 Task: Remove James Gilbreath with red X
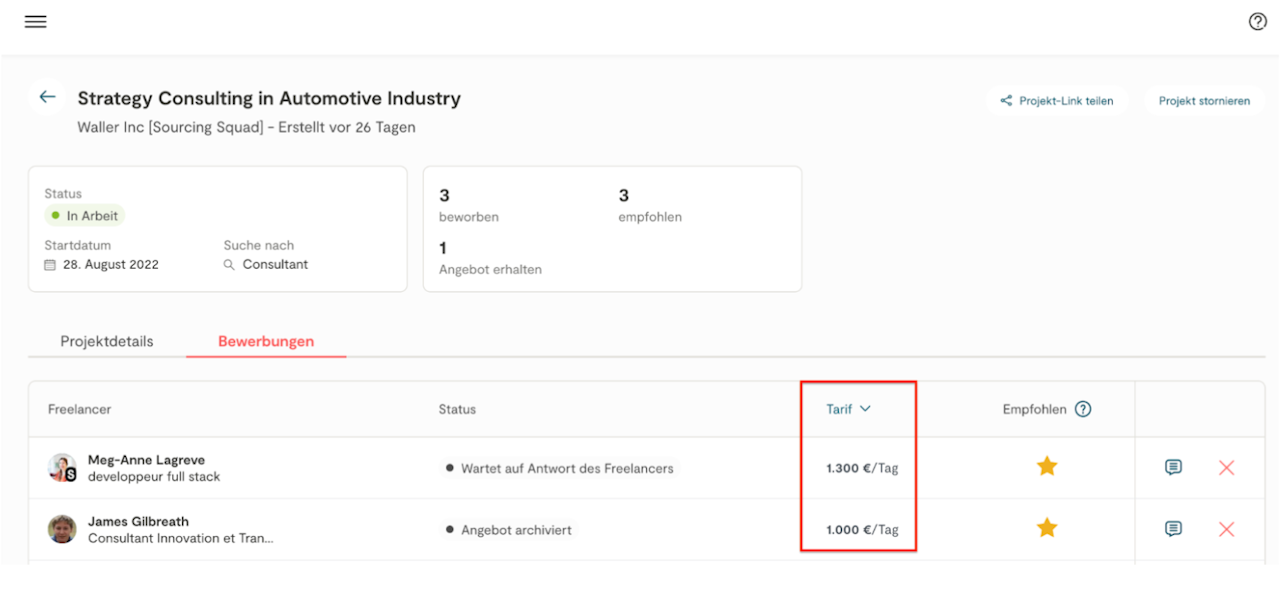coord(1227,529)
